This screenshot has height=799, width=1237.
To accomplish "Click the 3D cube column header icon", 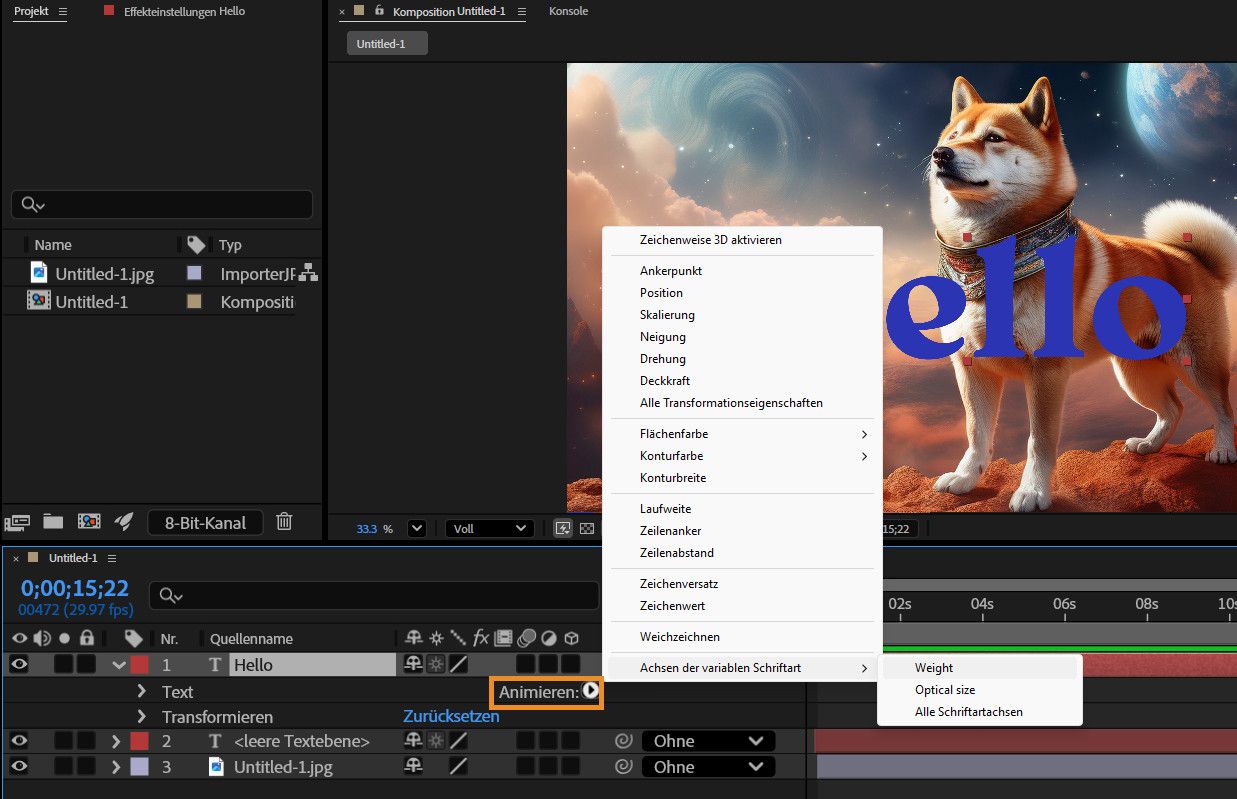I will (x=571, y=637).
